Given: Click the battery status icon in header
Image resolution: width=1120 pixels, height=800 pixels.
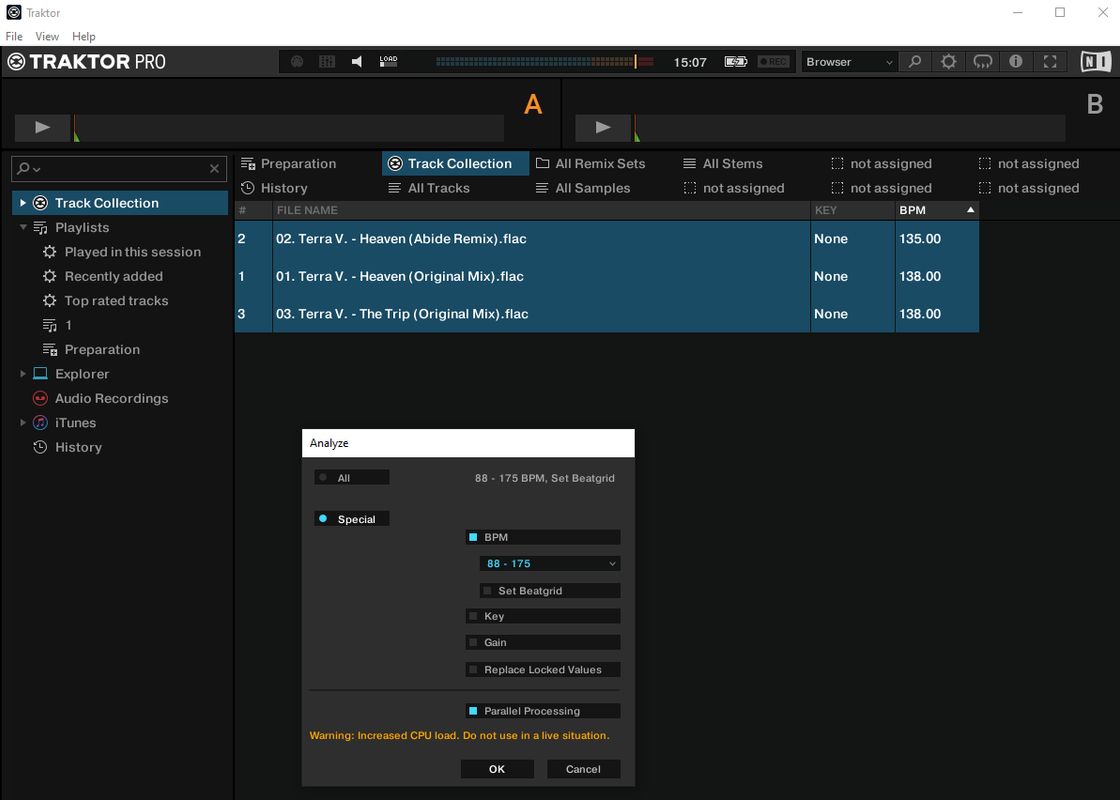Looking at the screenshot, I should tap(736, 61).
